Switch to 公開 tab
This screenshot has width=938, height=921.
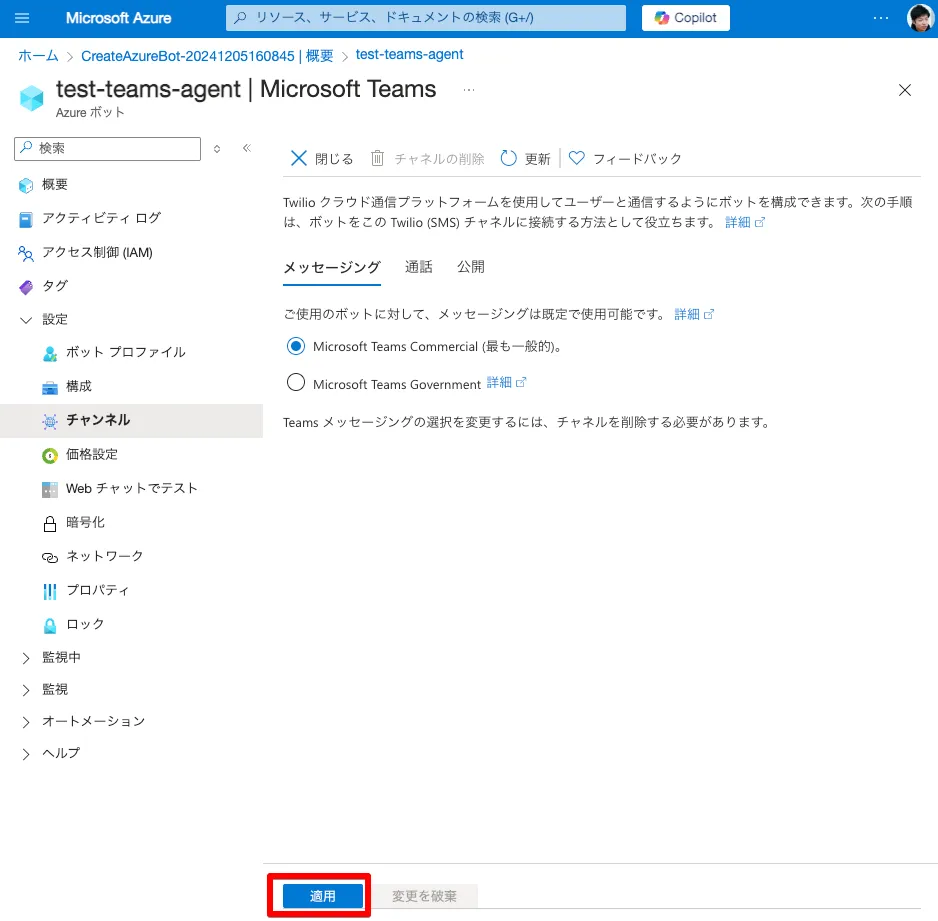471,267
